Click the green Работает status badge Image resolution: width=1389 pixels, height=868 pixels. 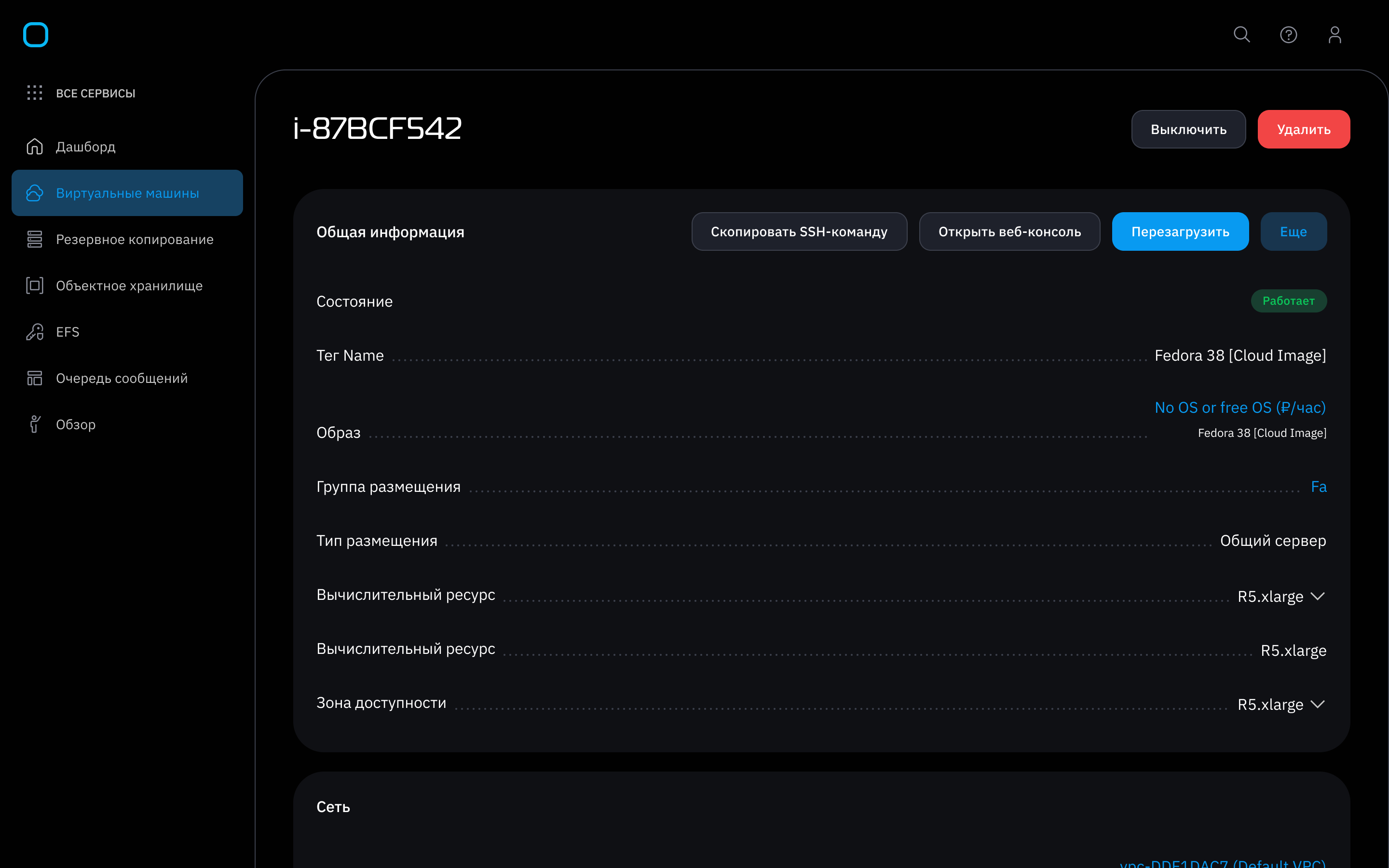(x=1289, y=301)
